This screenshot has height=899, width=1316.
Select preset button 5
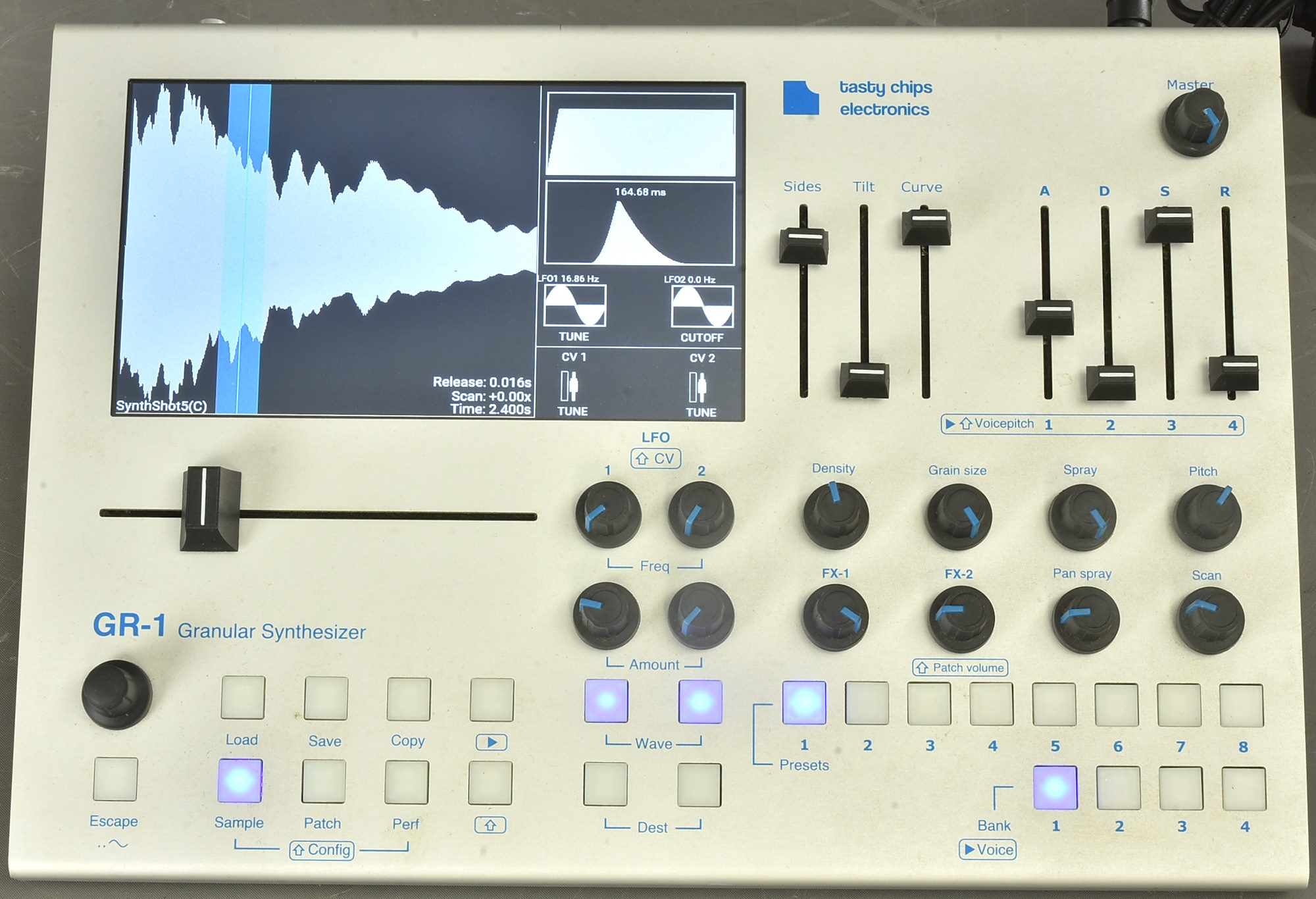pyautogui.click(x=1054, y=705)
